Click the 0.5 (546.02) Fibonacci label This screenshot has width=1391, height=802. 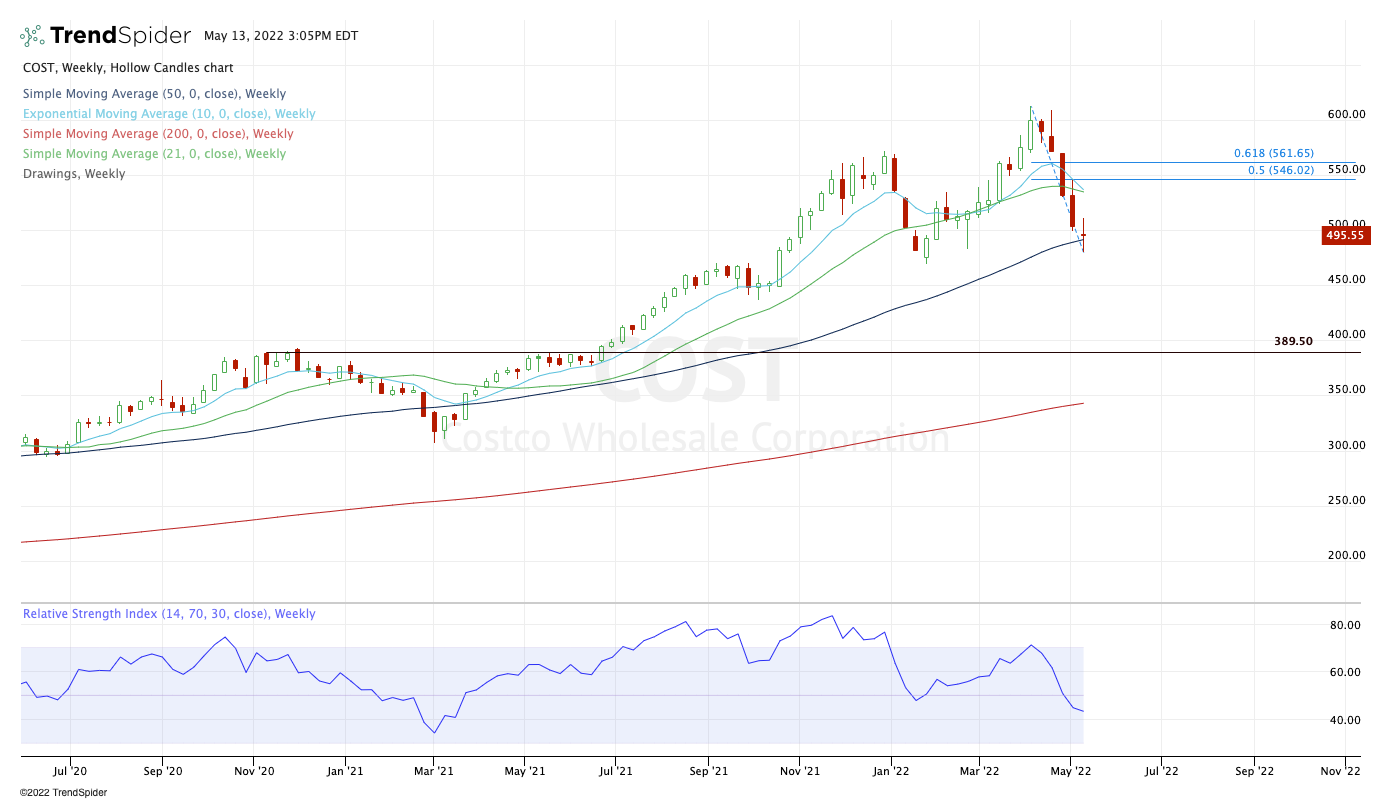pyautogui.click(x=1281, y=171)
